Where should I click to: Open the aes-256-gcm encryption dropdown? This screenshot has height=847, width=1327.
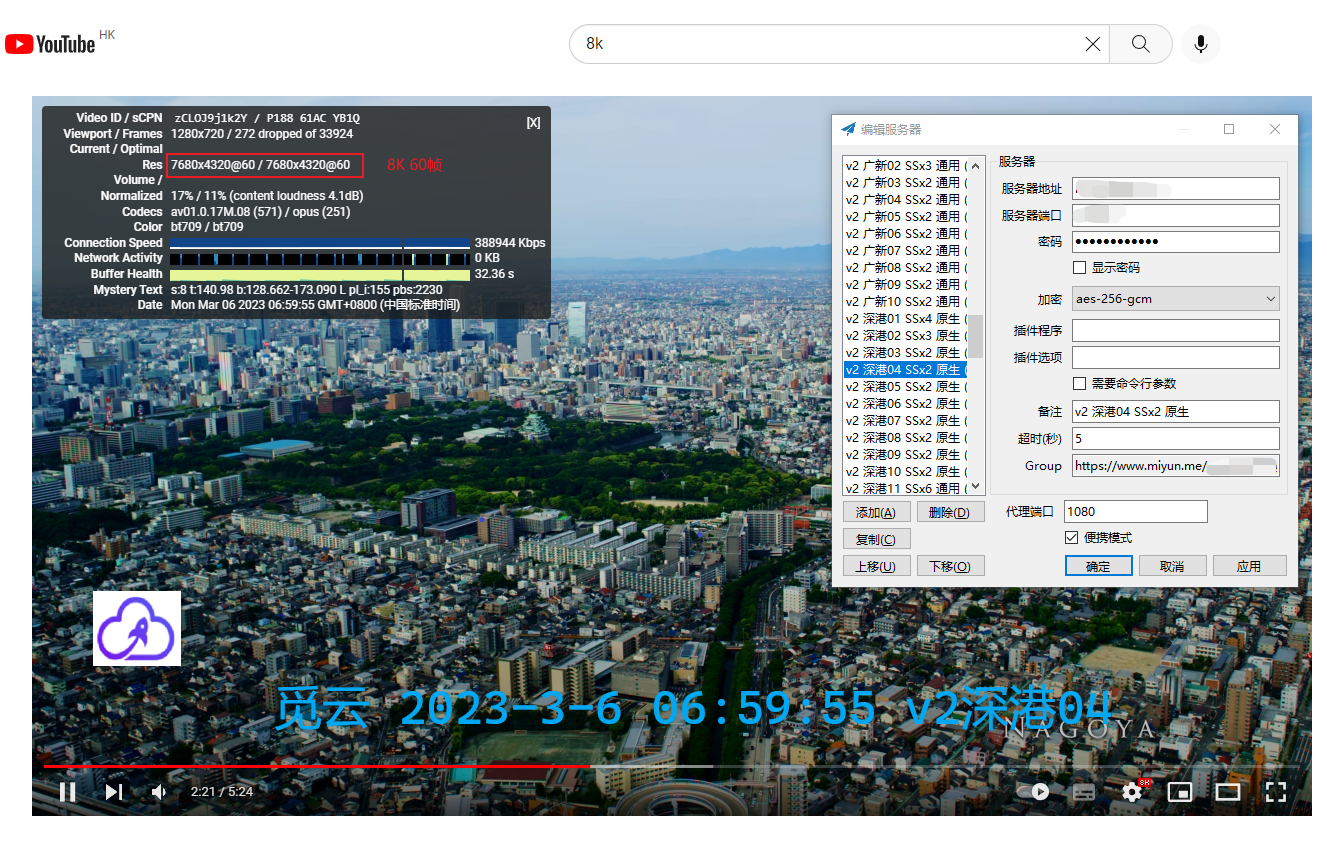(1175, 298)
